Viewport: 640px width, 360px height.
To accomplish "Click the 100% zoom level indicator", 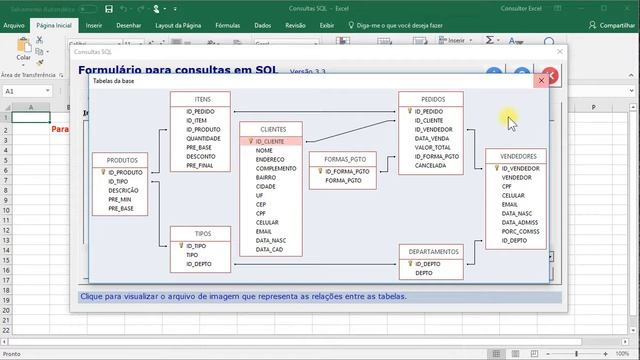I will [622, 354].
